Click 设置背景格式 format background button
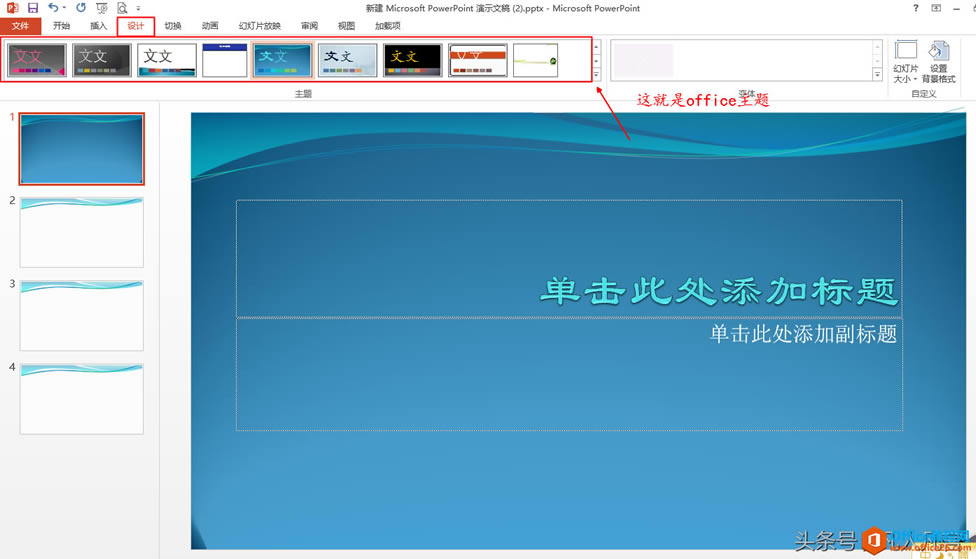976x559 pixels. [938, 62]
